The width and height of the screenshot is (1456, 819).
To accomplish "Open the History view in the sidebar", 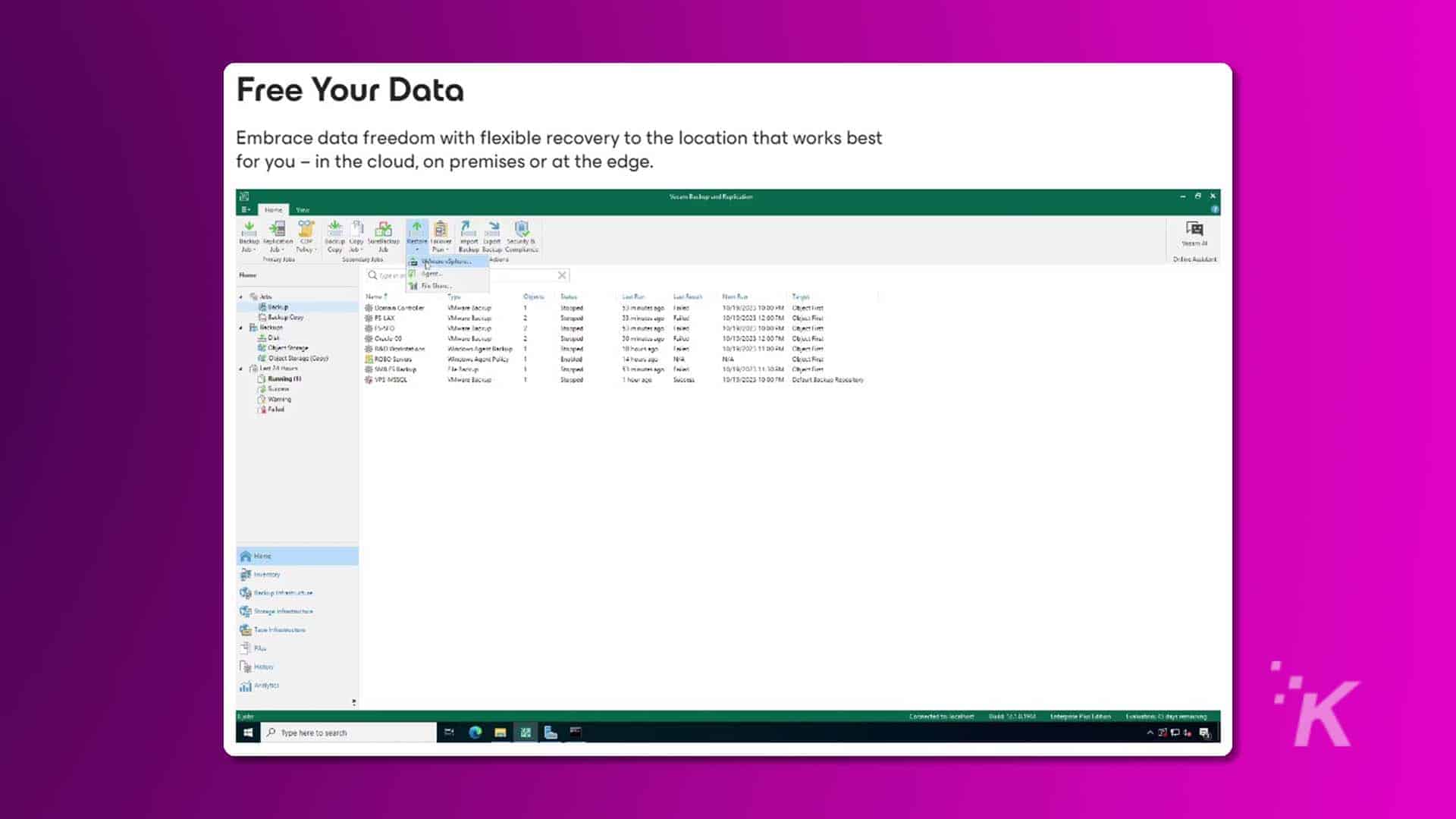I will pos(262,666).
